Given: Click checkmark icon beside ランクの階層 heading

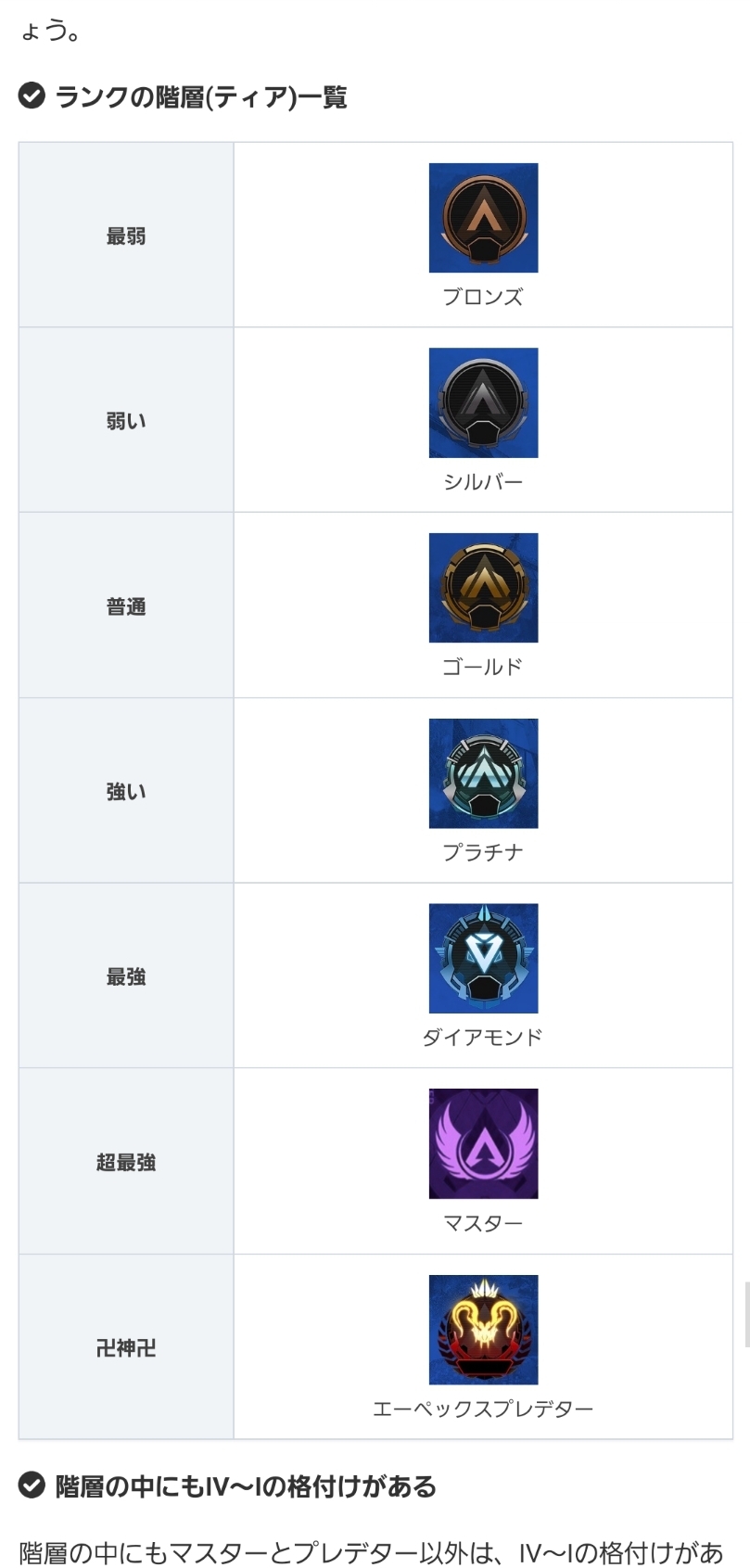Looking at the screenshot, I should (x=32, y=96).
